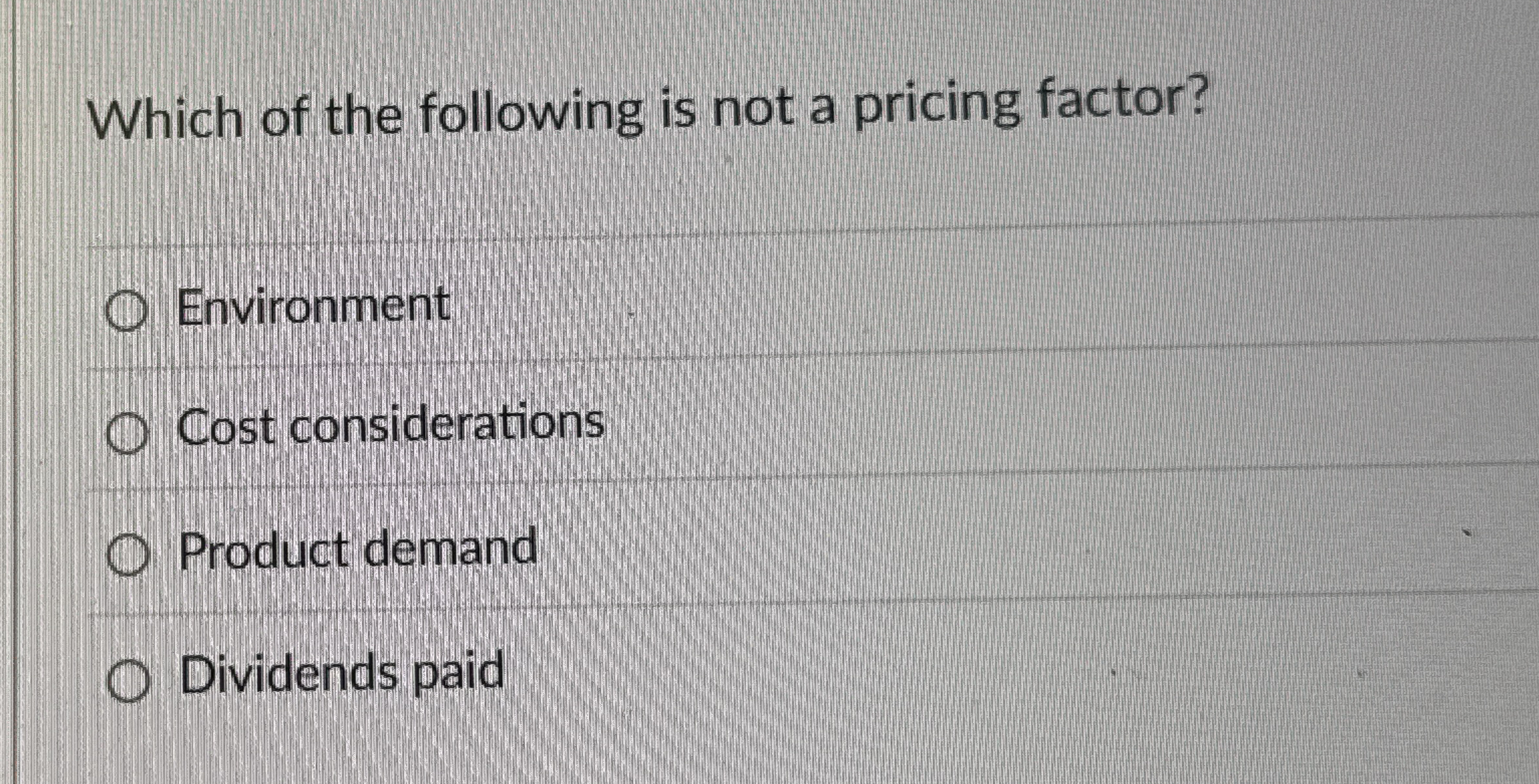Pick the Dividends paid radio button
The image size is (1539, 784).
(x=128, y=680)
